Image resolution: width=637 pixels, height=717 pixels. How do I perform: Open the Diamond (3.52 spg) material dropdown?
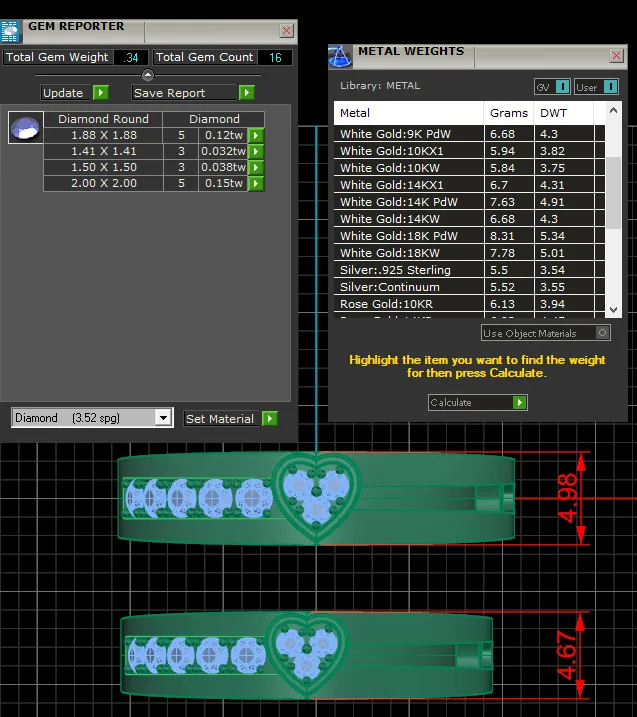pyautogui.click(x=163, y=417)
